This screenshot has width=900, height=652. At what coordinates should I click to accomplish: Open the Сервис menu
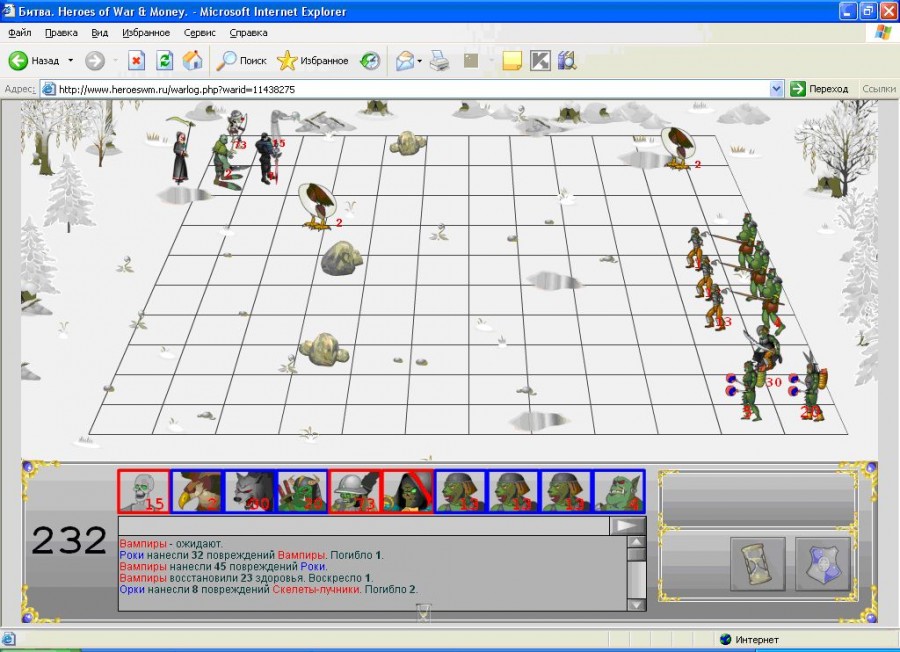(x=199, y=33)
